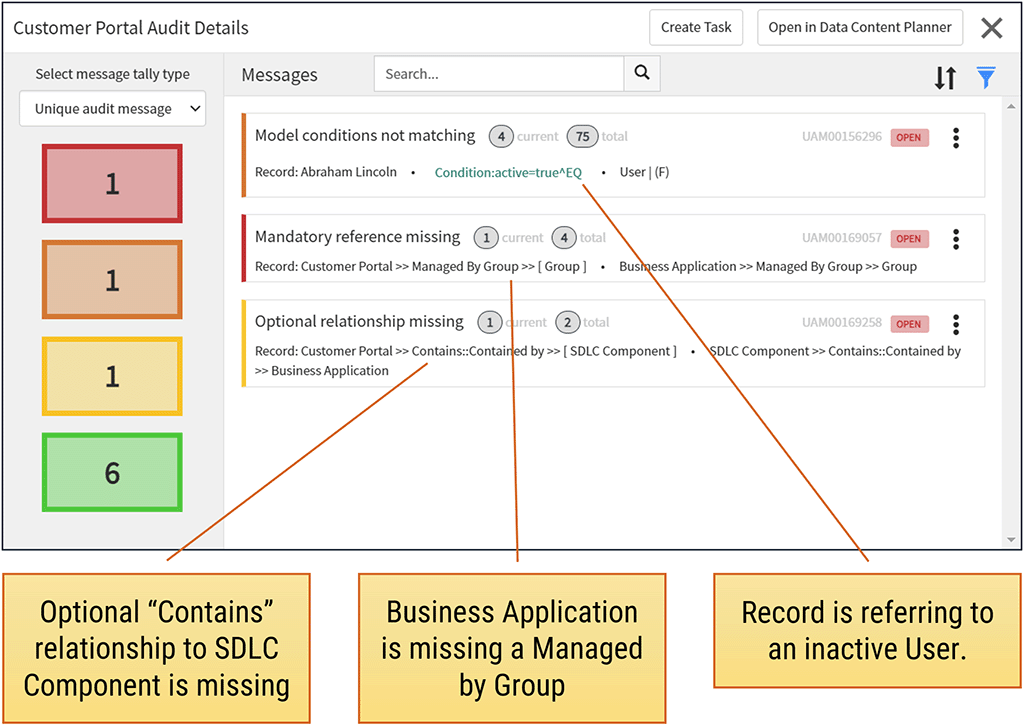
Task: Click the Customer Portal Audit Details title
Action: [131, 28]
